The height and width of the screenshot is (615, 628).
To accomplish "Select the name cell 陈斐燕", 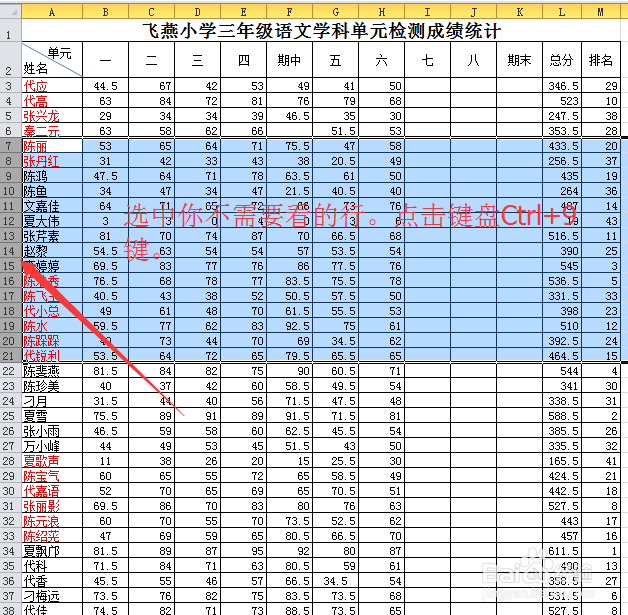I will pos(52,370).
